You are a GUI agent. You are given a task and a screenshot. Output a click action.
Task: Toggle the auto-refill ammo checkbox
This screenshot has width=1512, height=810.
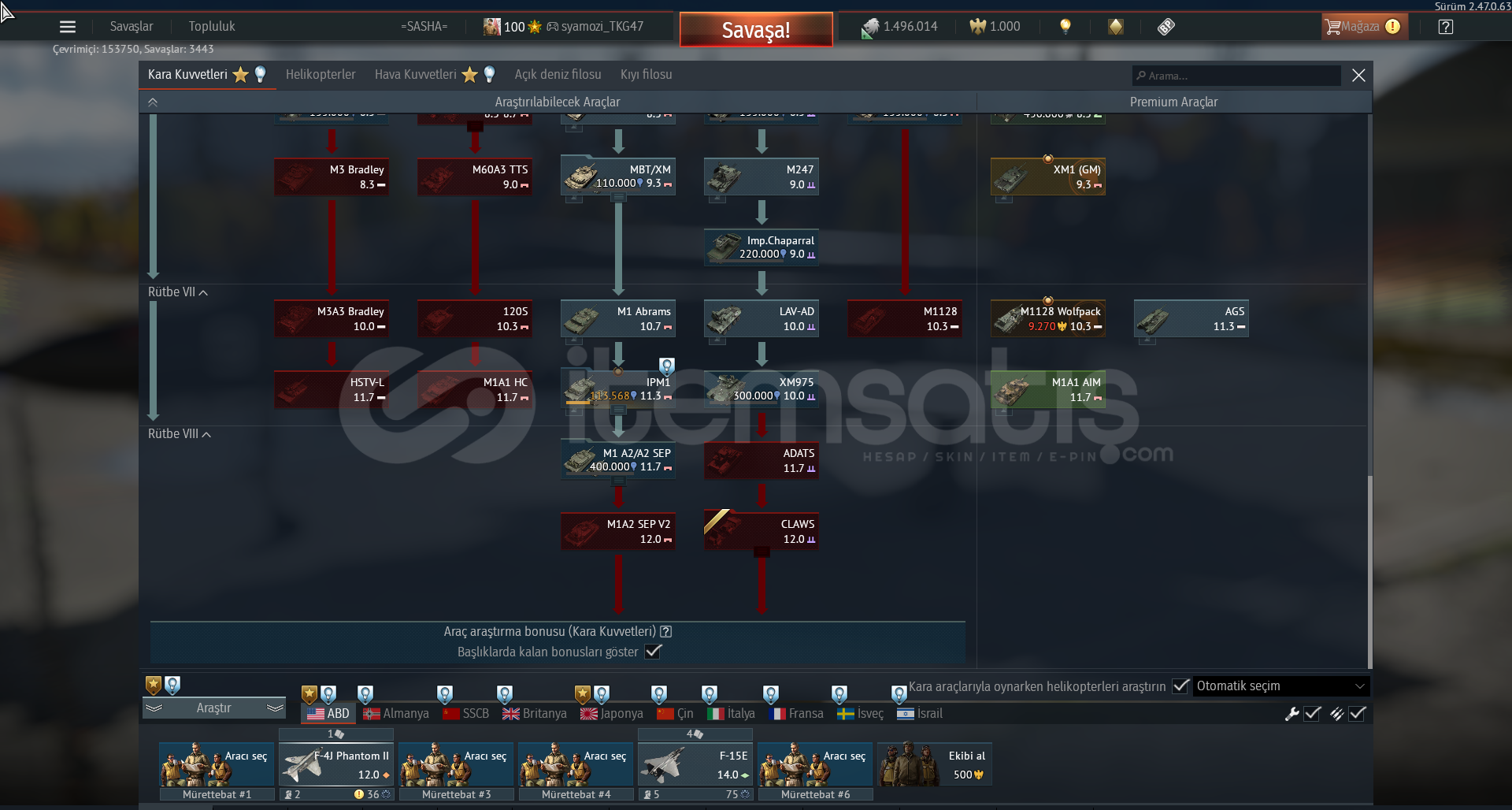1358,714
